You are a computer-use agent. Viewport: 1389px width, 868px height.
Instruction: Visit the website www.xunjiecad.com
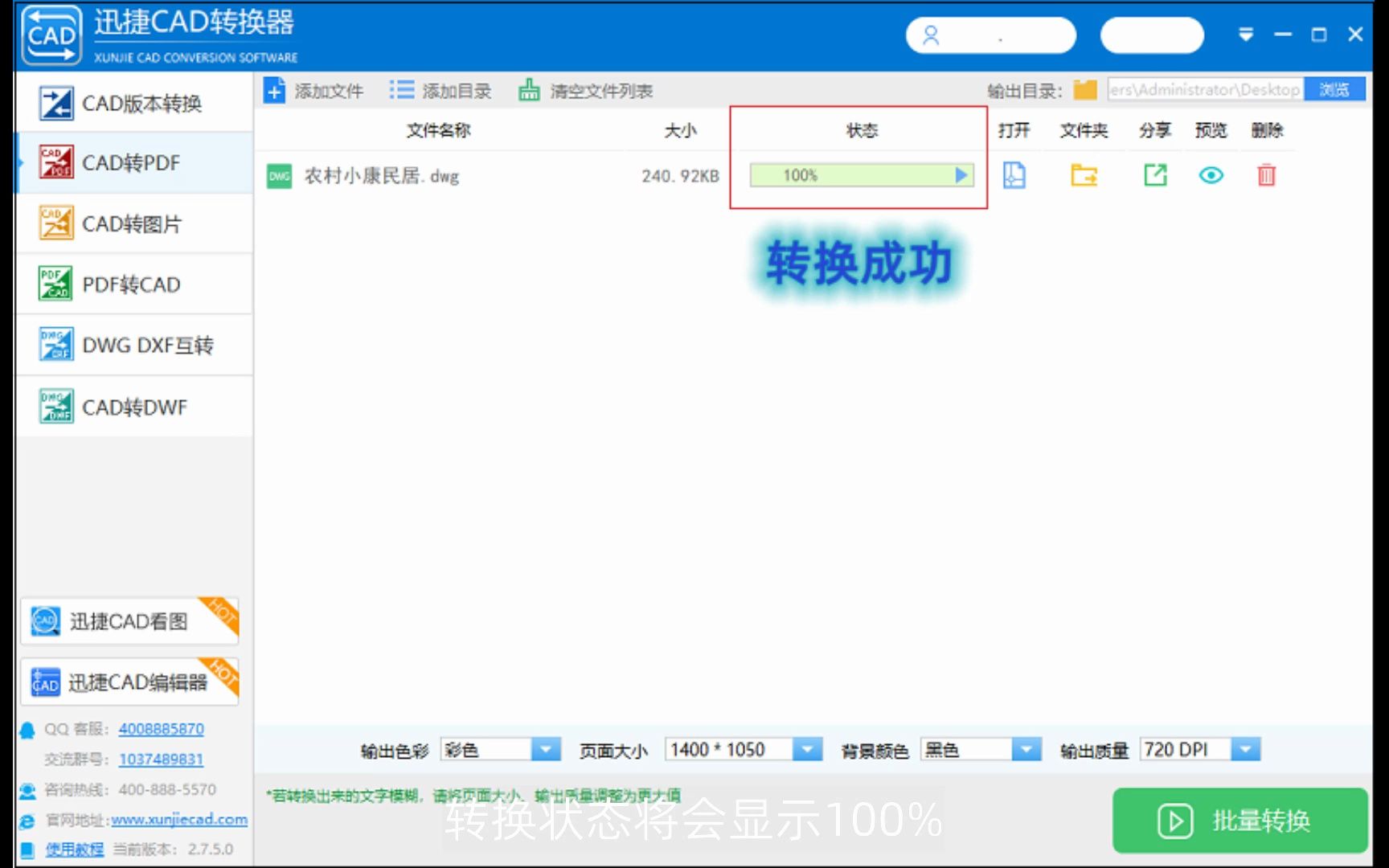(178, 819)
